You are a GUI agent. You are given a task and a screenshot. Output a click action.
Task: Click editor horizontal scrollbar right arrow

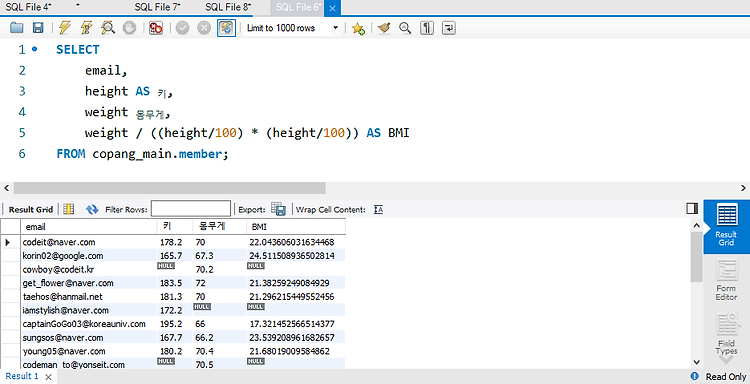coord(743,188)
